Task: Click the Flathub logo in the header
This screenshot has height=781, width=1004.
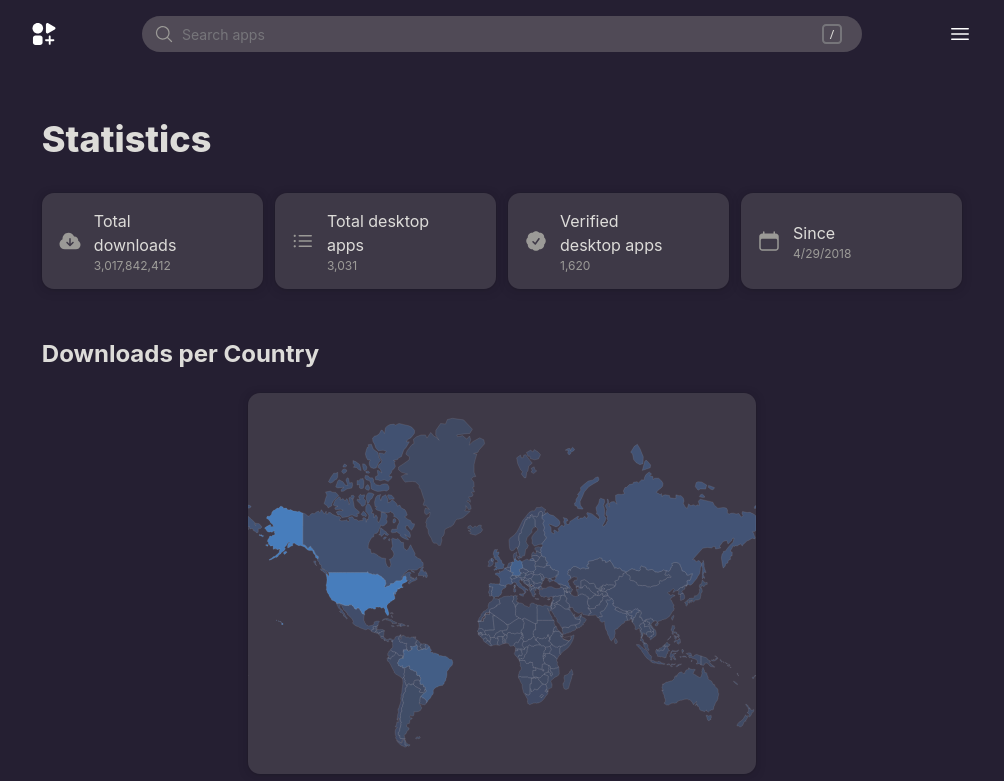Action: click(x=44, y=34)
